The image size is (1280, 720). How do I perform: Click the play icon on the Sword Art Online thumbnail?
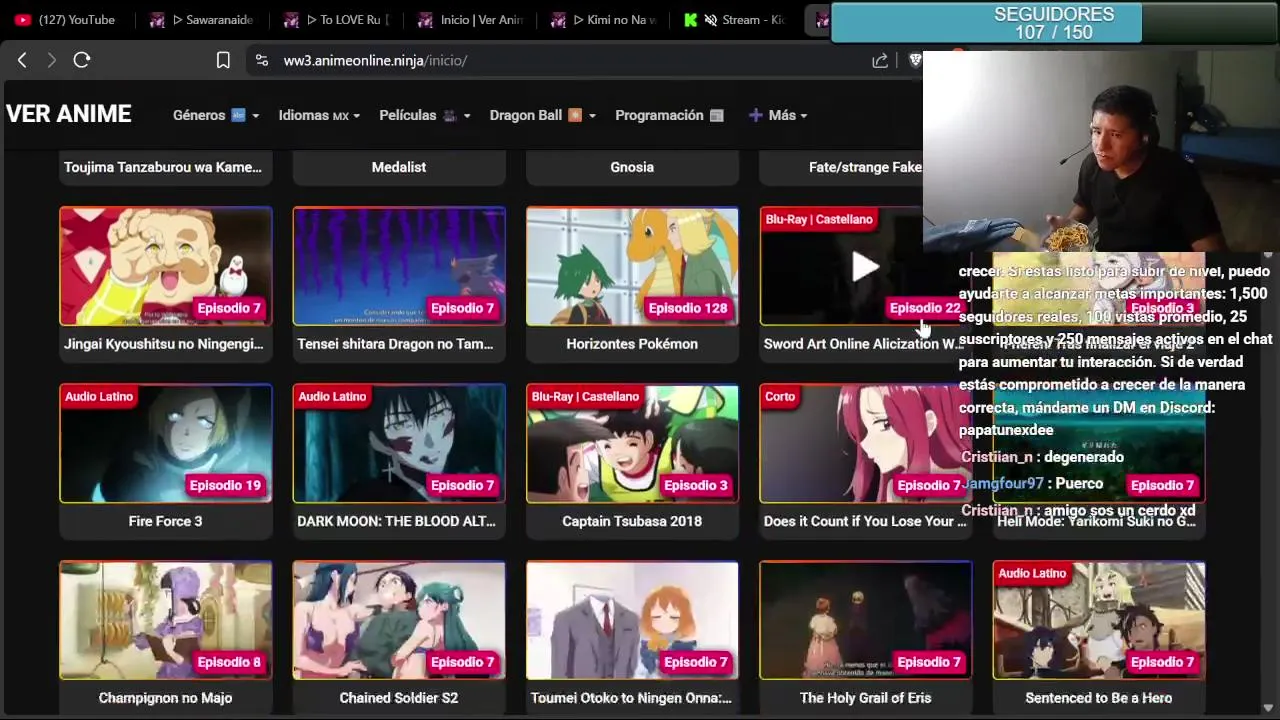[866, 266]
